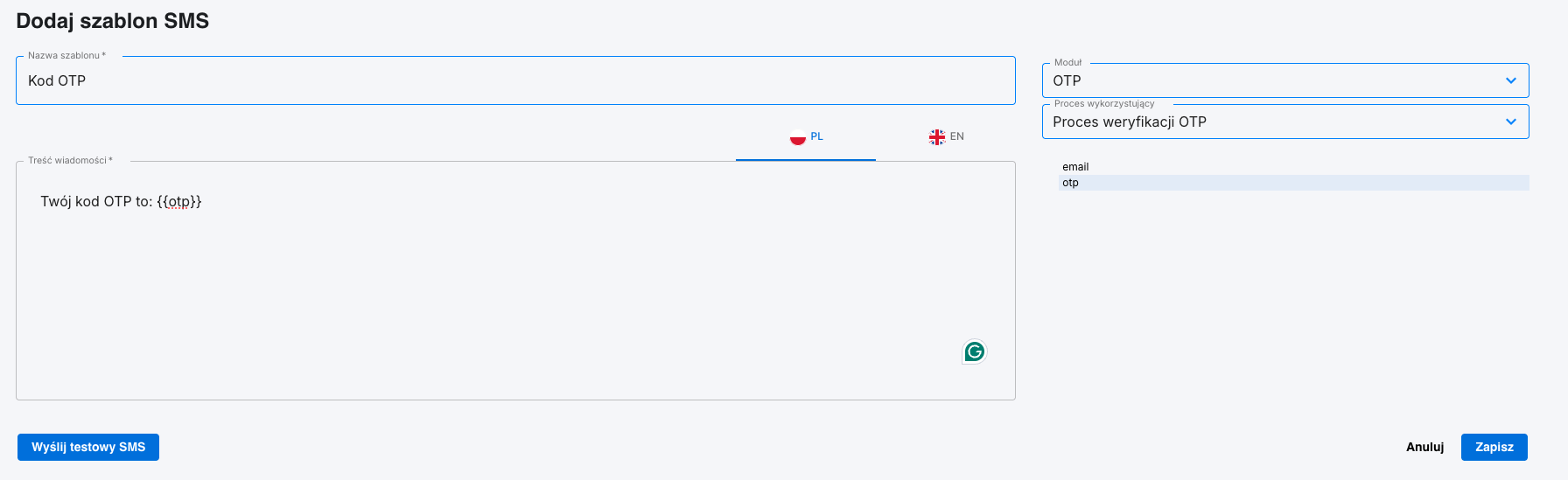Click the {{otp}} placeholder in message text
This screenshot has height=480, width=1568.
click(x=179, y=202)
